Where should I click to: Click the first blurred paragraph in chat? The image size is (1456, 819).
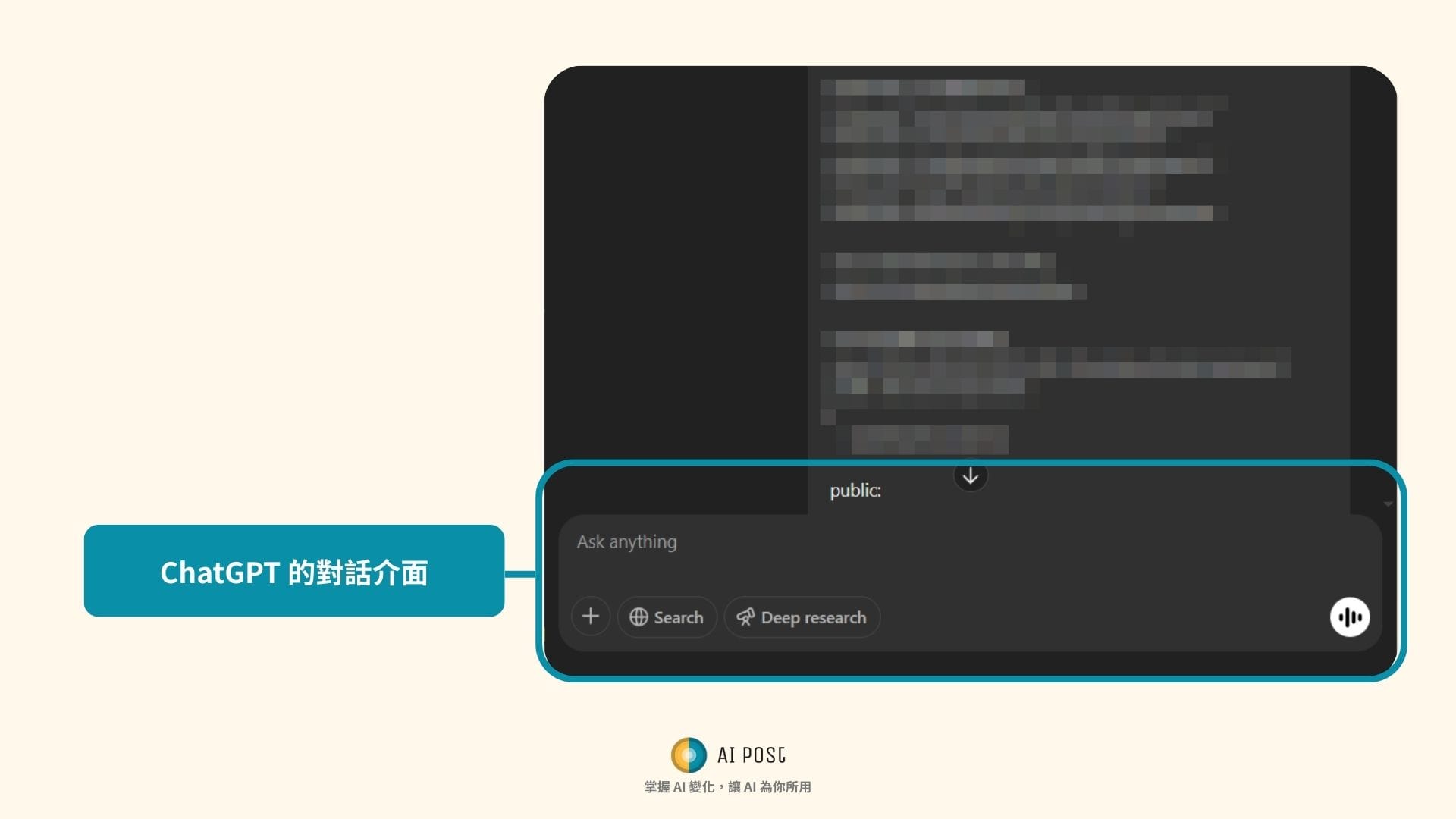[1016, 152]
